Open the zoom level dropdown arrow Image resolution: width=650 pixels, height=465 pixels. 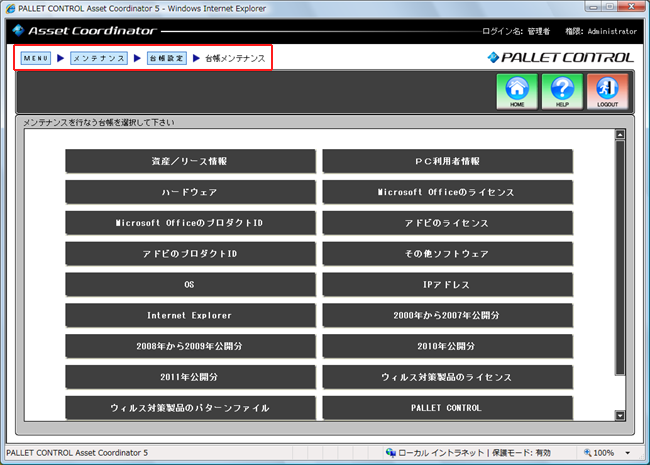[x=628, y=453]
